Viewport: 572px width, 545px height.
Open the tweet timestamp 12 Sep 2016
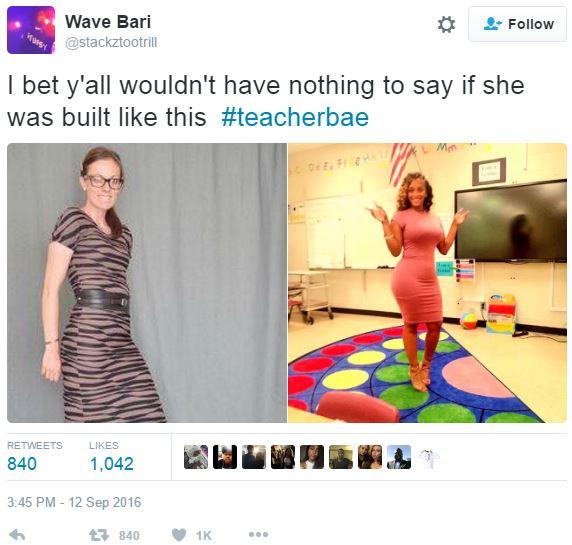click(74, 502)
